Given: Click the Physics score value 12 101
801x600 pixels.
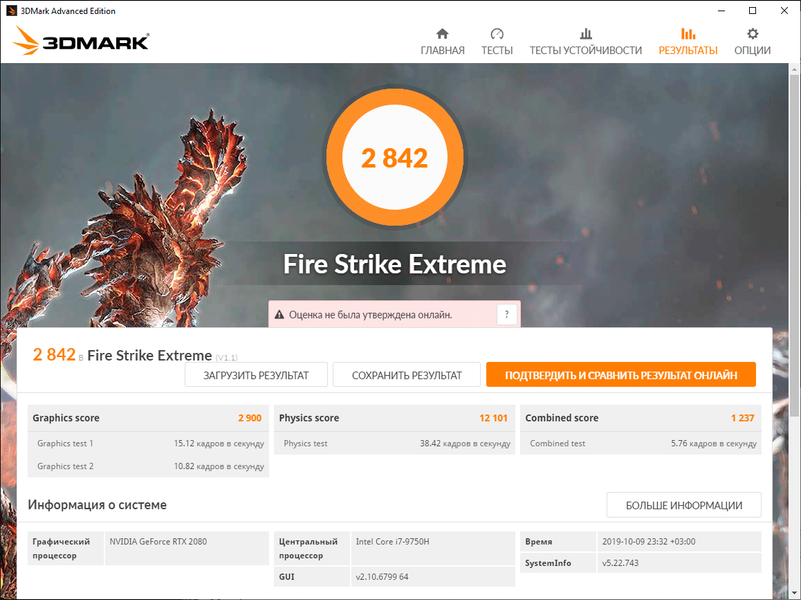Looking at the screenshot, I should pyautogui.click(x=493, y=418).
